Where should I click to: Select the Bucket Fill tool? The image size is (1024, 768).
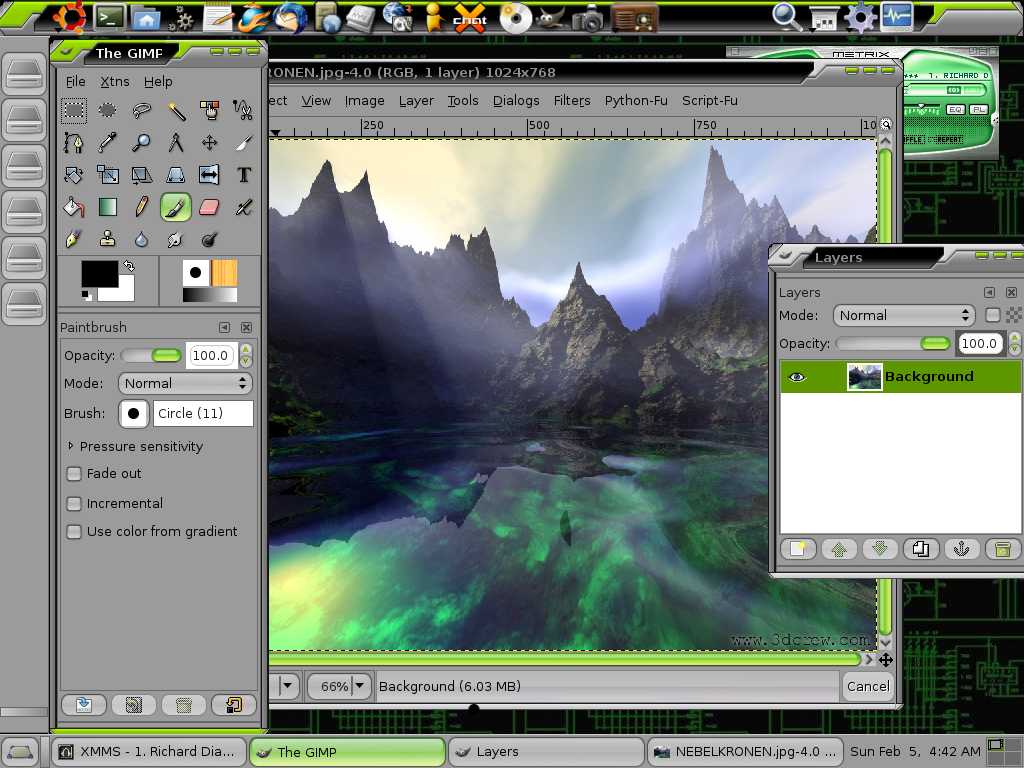[x=74, y=207]
